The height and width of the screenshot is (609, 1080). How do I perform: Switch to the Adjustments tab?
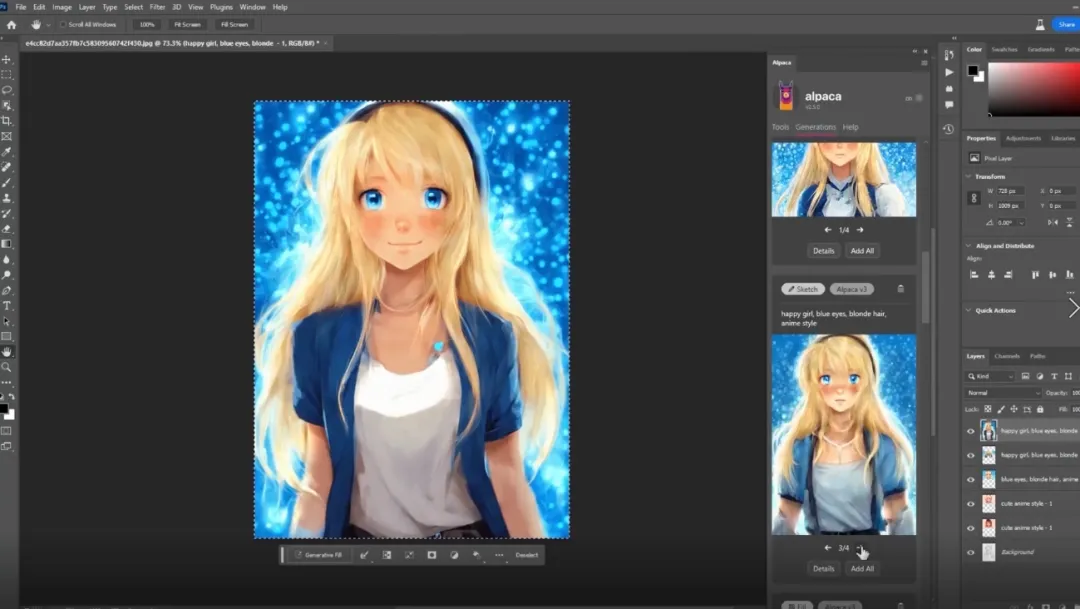pyautogui.click(x=1023, y=138)
